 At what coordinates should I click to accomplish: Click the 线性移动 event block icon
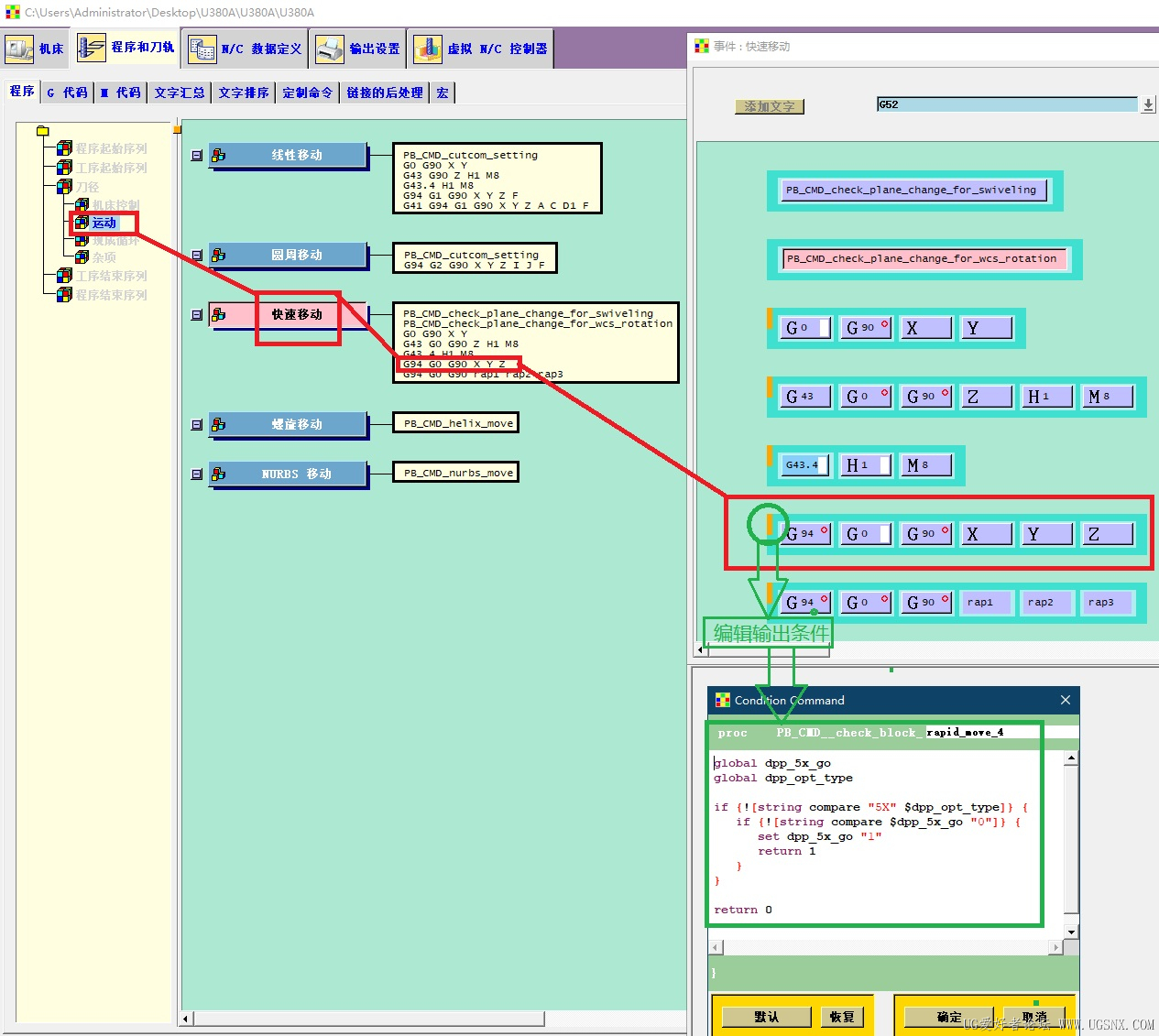pyautogui.click(x=218, y=156)
